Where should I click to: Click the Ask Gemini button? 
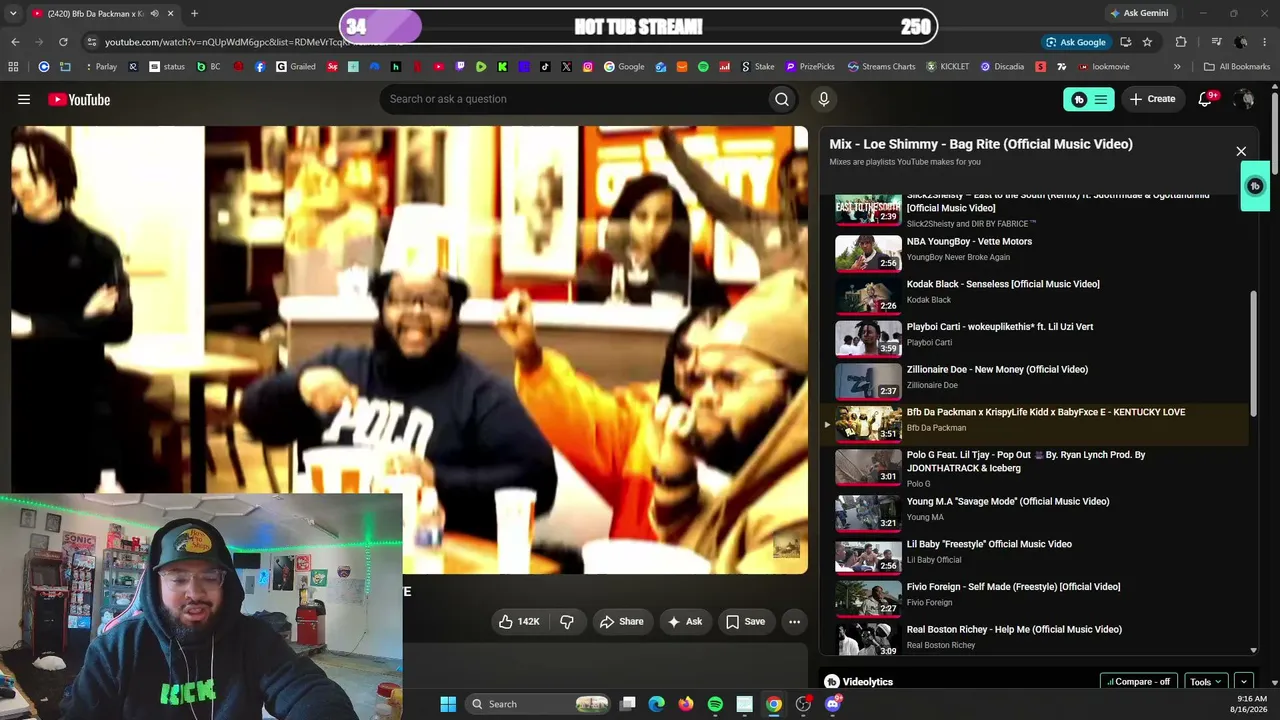pos(1138,13)
